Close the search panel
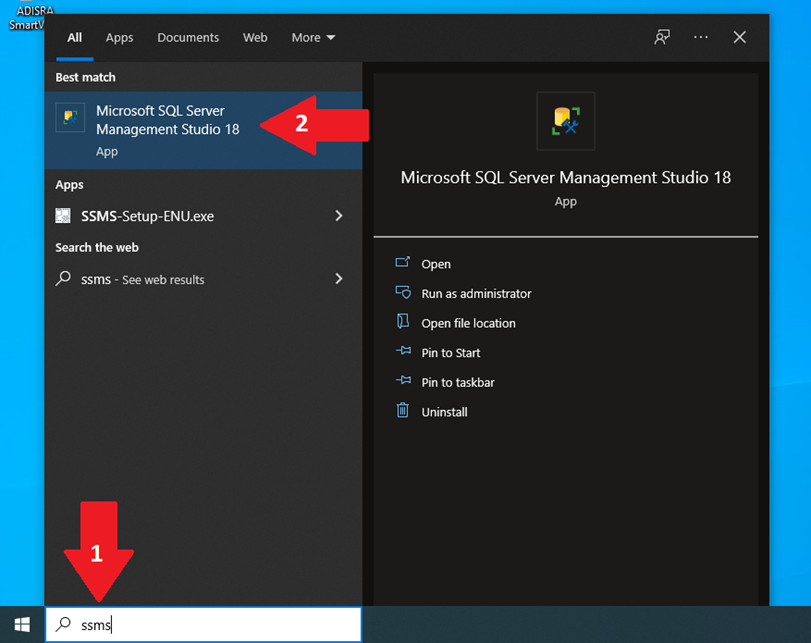Viewport: 811px width, 643px height. coord(740,37)
